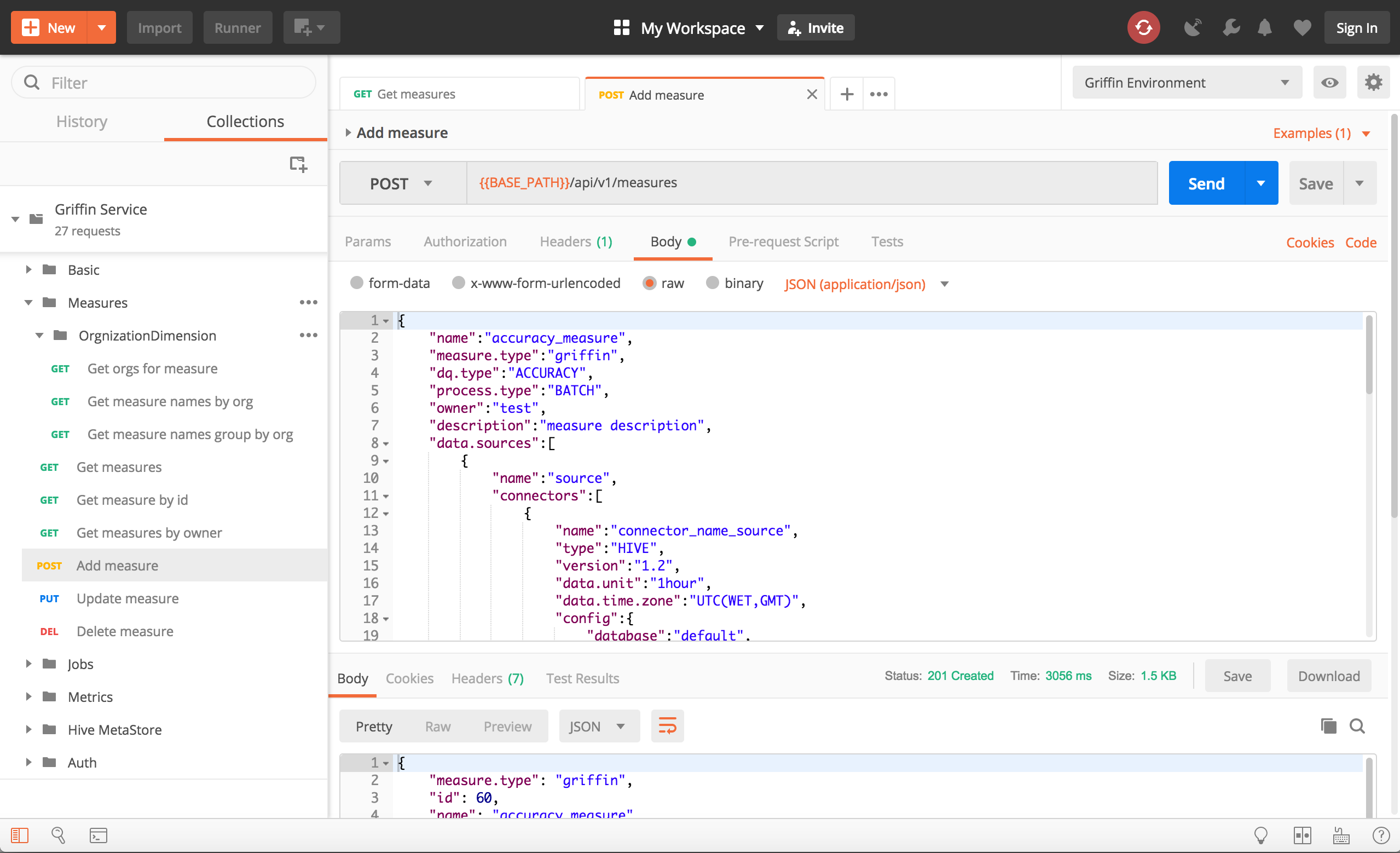The width and height of the screenshot is (1400, 853).
Task: Select the form-data radio button
Action: [358, 284]
